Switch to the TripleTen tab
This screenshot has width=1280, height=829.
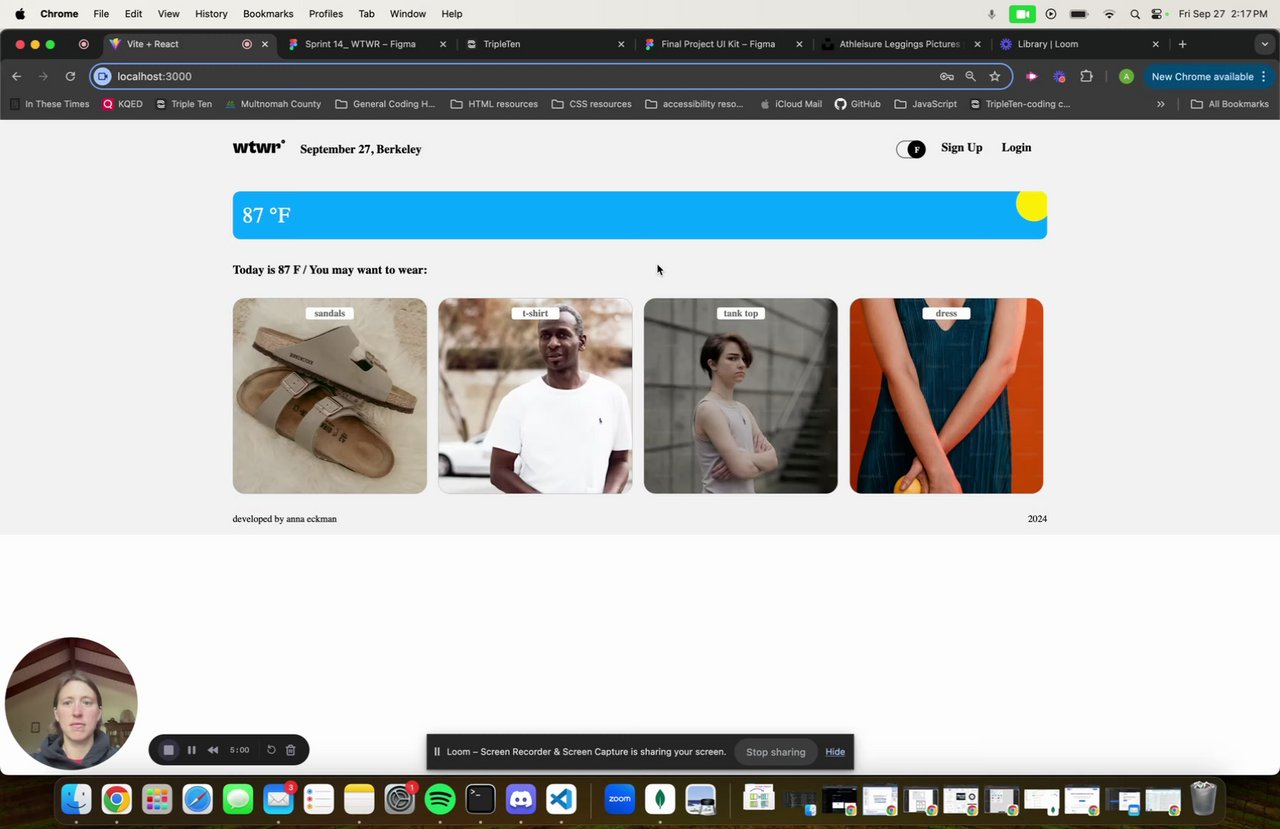click(545, 44)
